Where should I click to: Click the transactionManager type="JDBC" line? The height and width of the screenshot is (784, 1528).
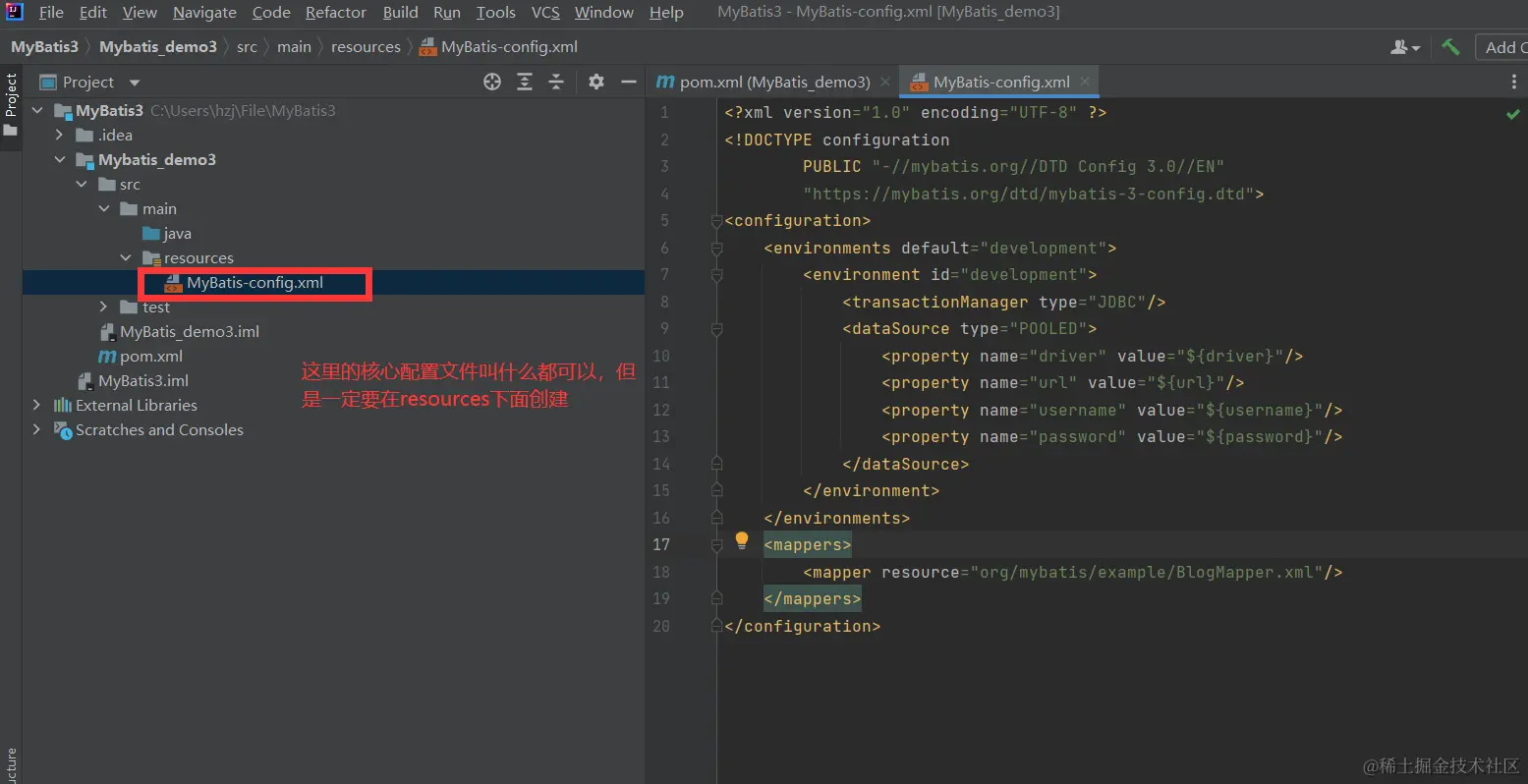click(1003, 302)
